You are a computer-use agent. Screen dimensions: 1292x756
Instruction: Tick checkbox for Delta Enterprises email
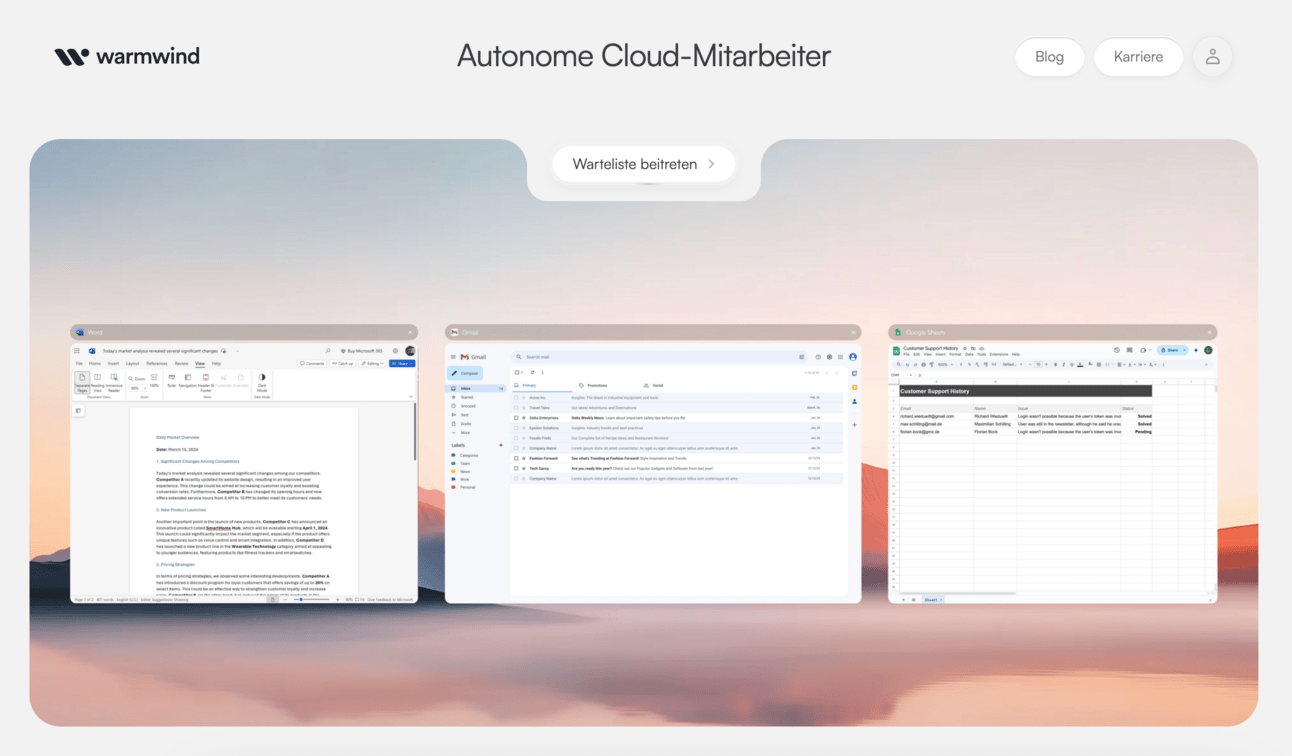coord(516,418)
